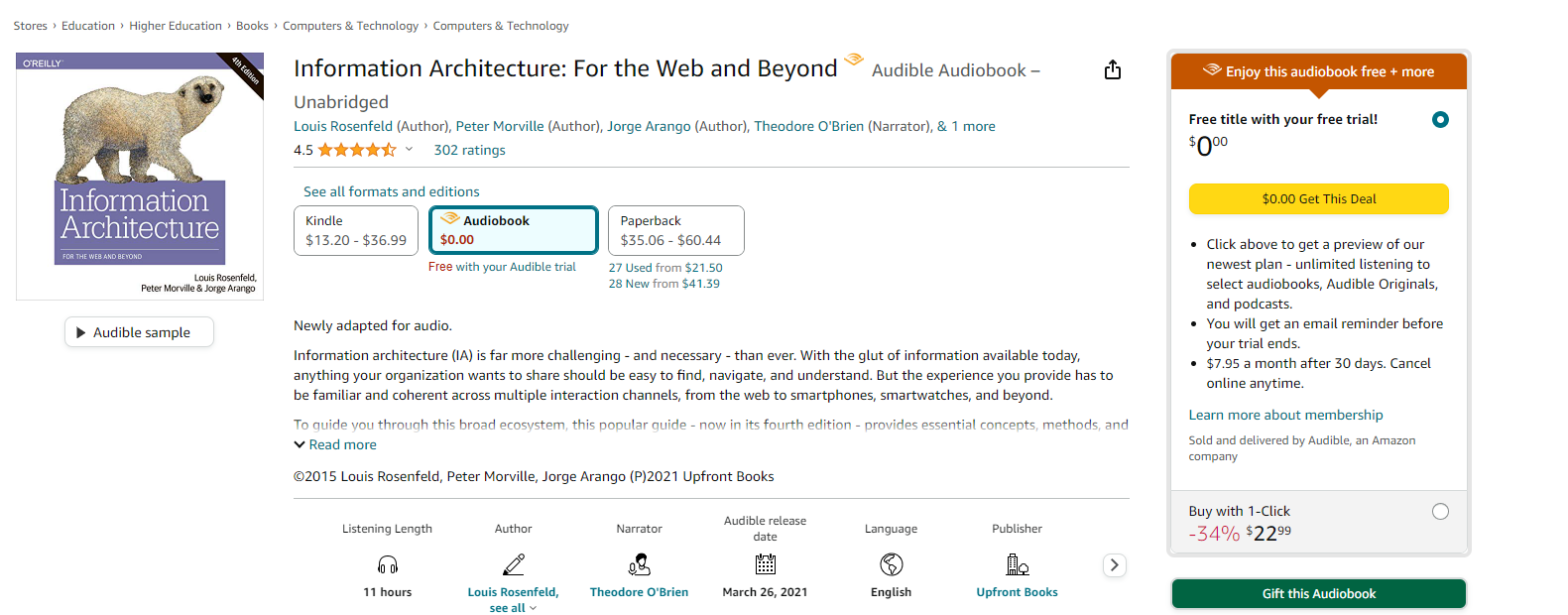Click the pen Author icon
The width and height of the screenshot is (1568, 615).
[x=514, y=564]
